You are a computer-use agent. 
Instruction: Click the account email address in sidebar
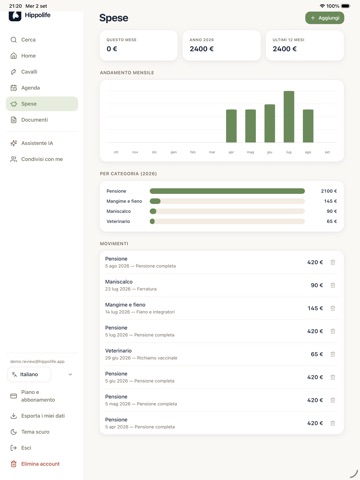pos(37,361)
